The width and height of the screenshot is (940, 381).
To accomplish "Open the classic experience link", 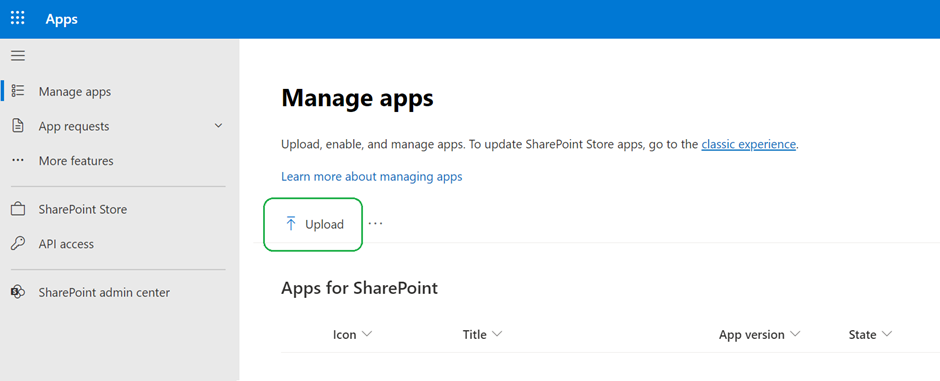I will point(748,144).
